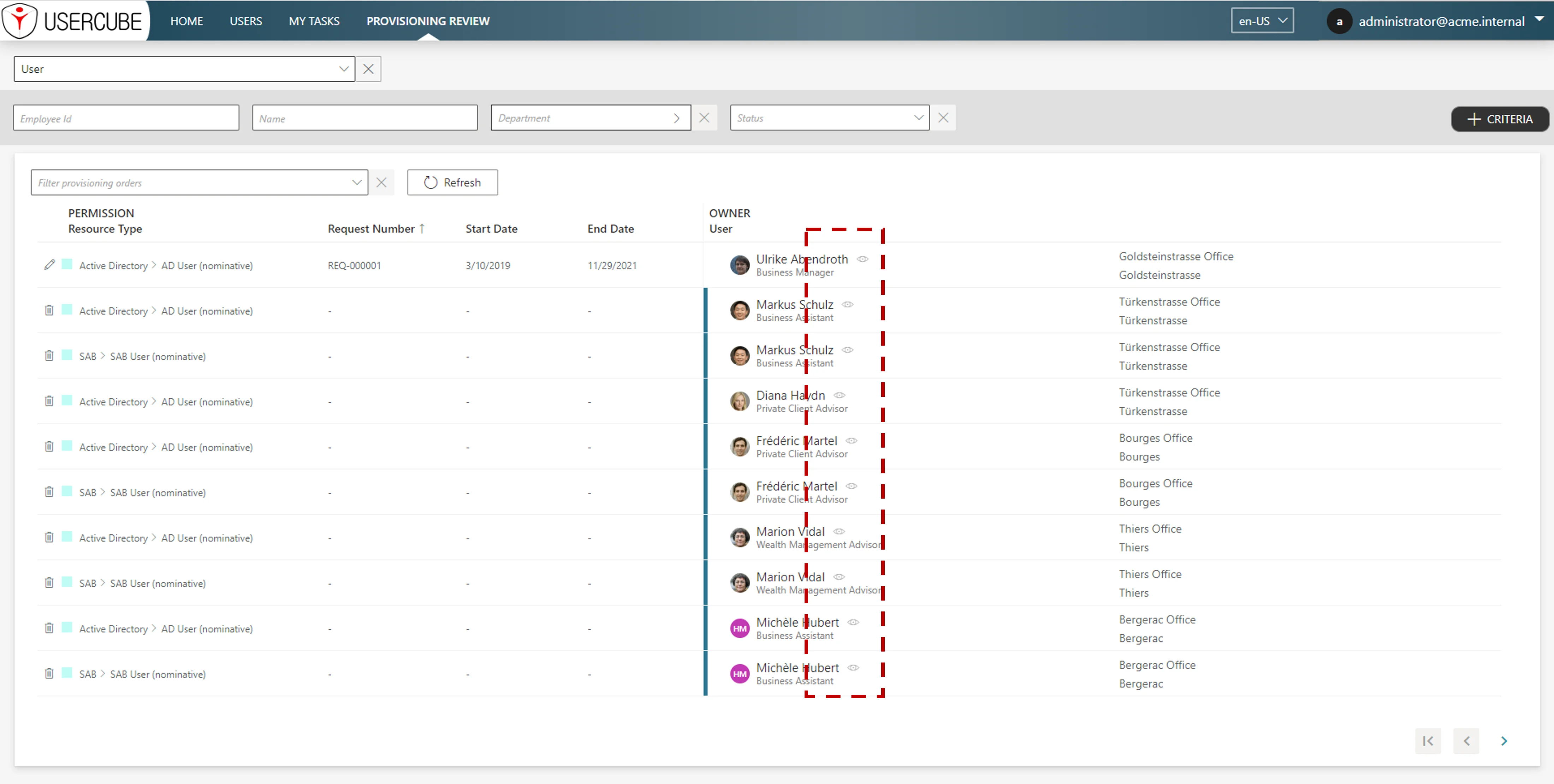Click the color square in the REQ-000001 row

[x=67, y=264]
